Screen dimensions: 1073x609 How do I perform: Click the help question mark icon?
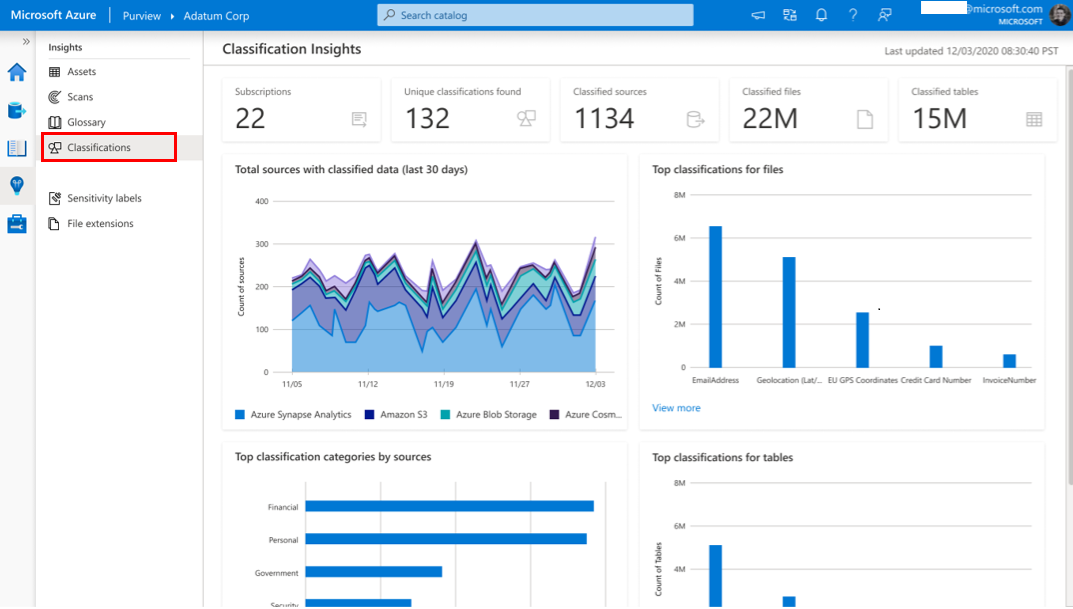point(852,14)
